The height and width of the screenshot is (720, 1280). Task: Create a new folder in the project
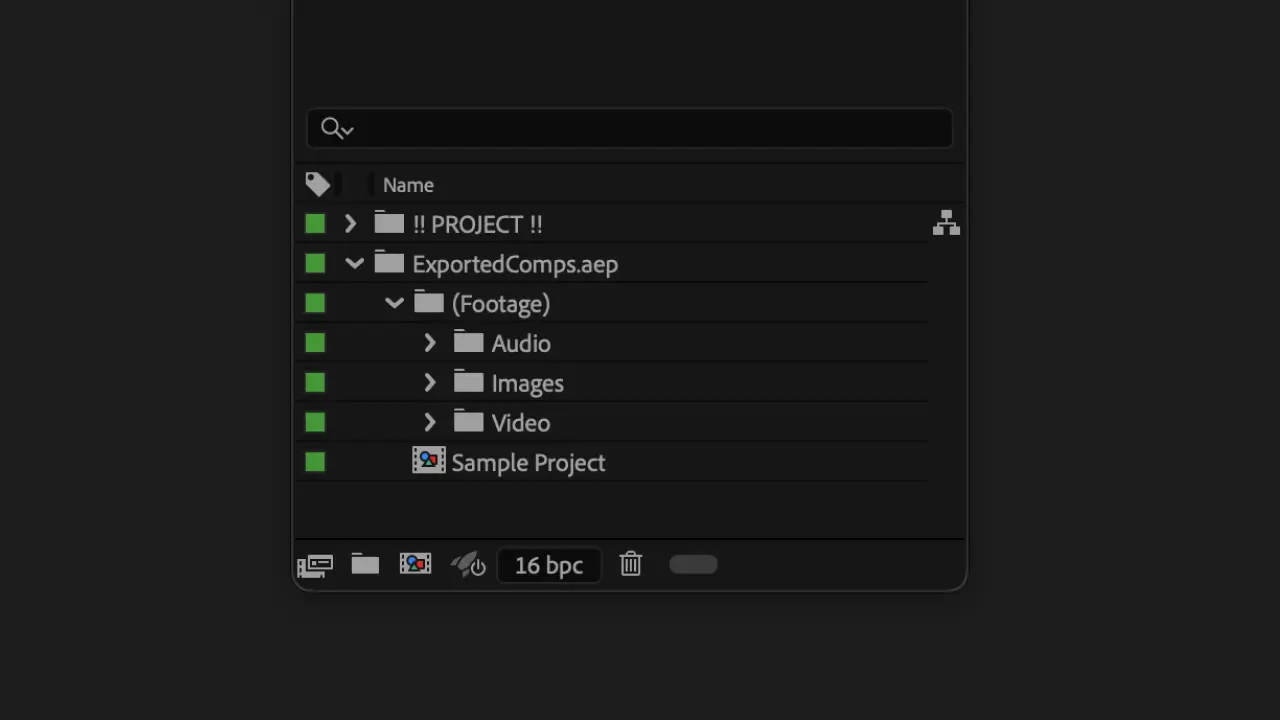(x=364, y=565)
